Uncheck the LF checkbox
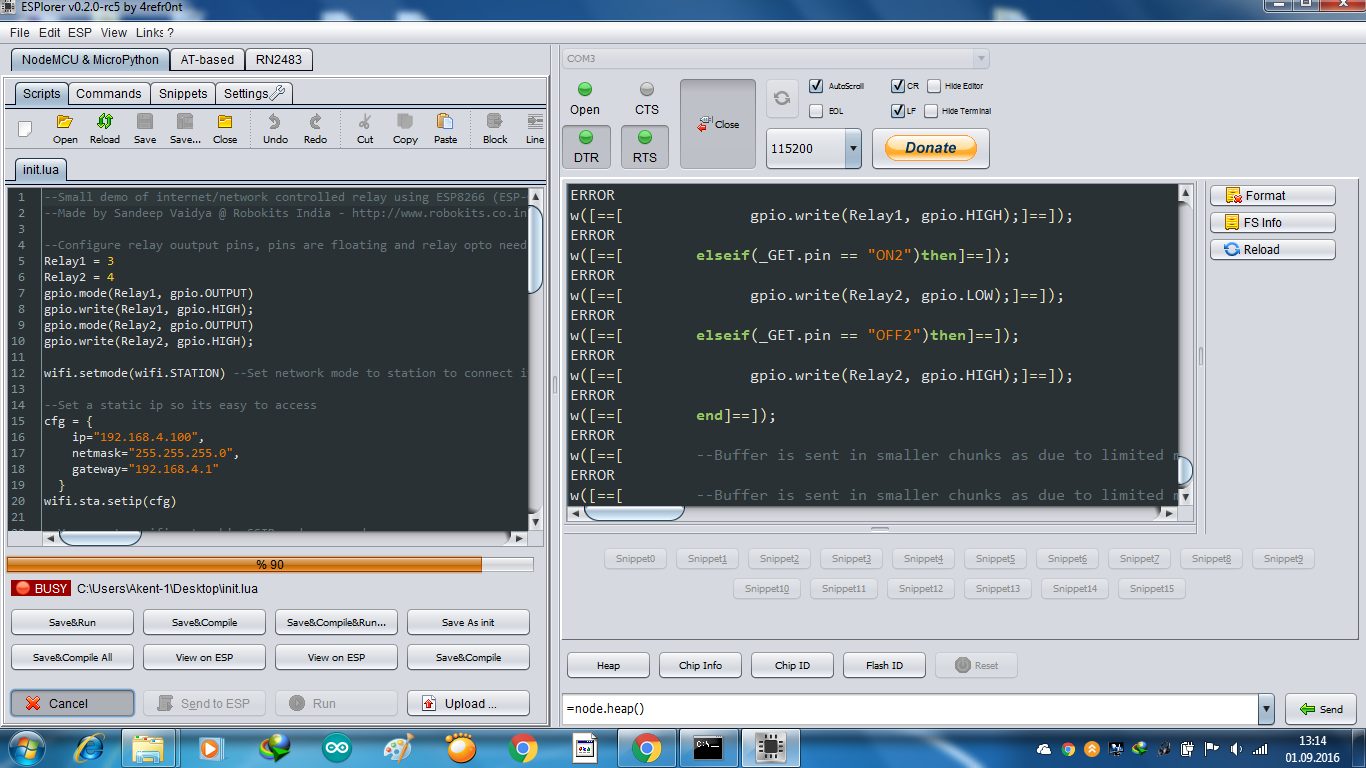1366x768 pixels. pyautogui.click(x=898, y=111)
